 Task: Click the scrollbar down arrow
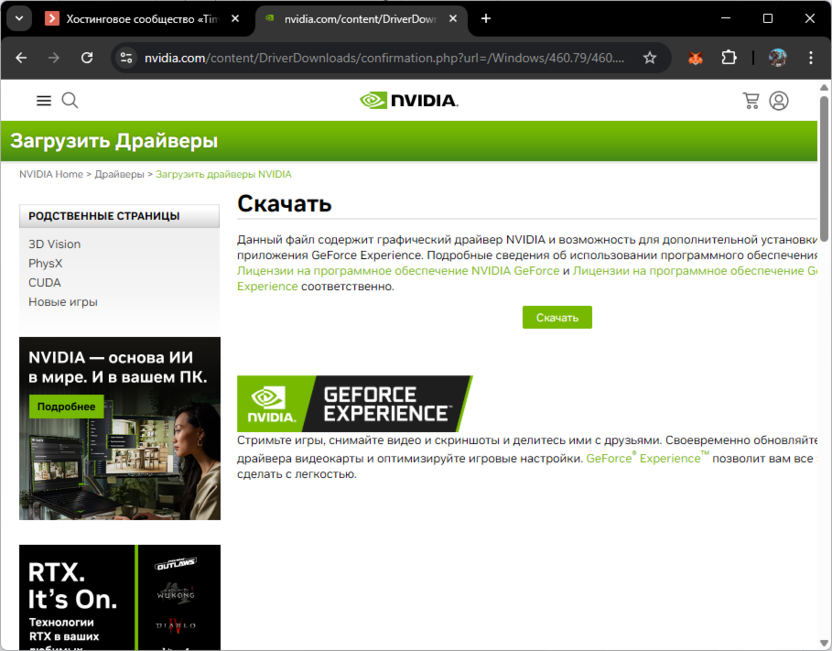tap(824, 644)
